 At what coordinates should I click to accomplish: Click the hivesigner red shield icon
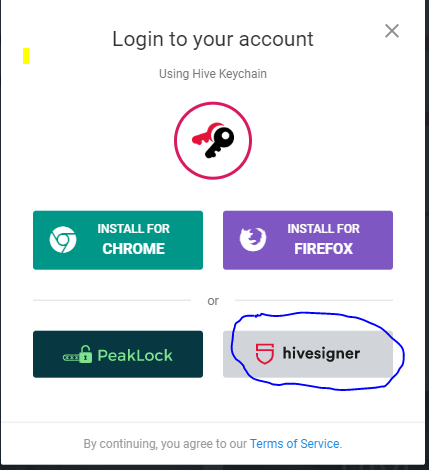265,354
